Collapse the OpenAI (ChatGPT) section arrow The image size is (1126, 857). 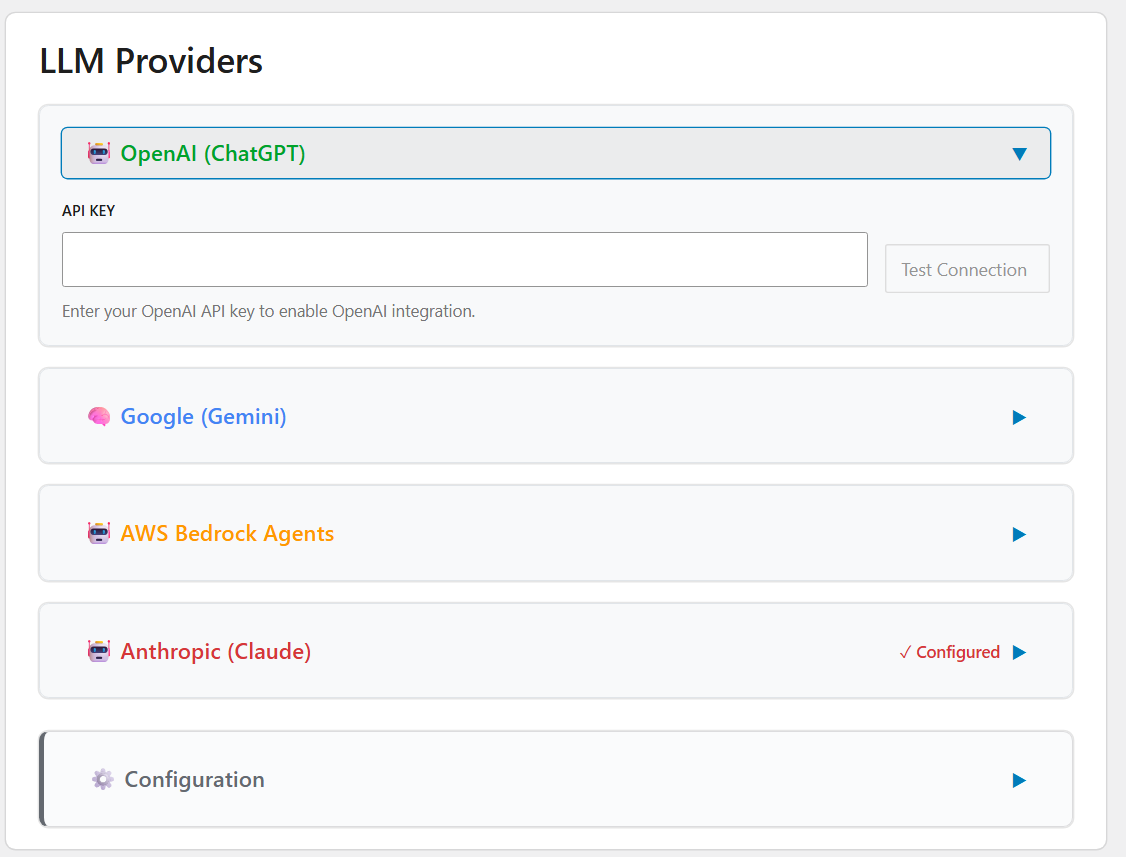[x=1019, y=154]
